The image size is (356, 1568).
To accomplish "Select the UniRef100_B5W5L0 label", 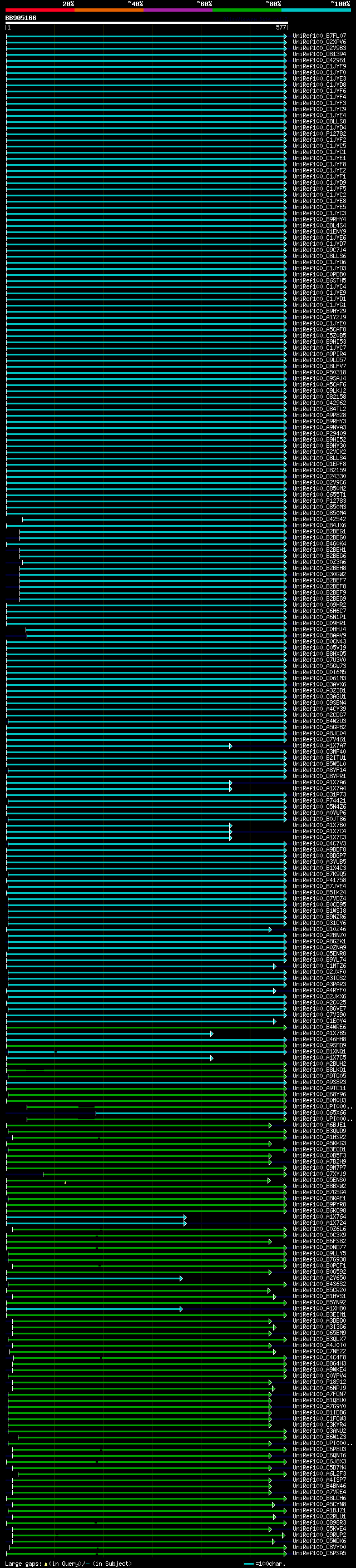I will click(319, 764).
